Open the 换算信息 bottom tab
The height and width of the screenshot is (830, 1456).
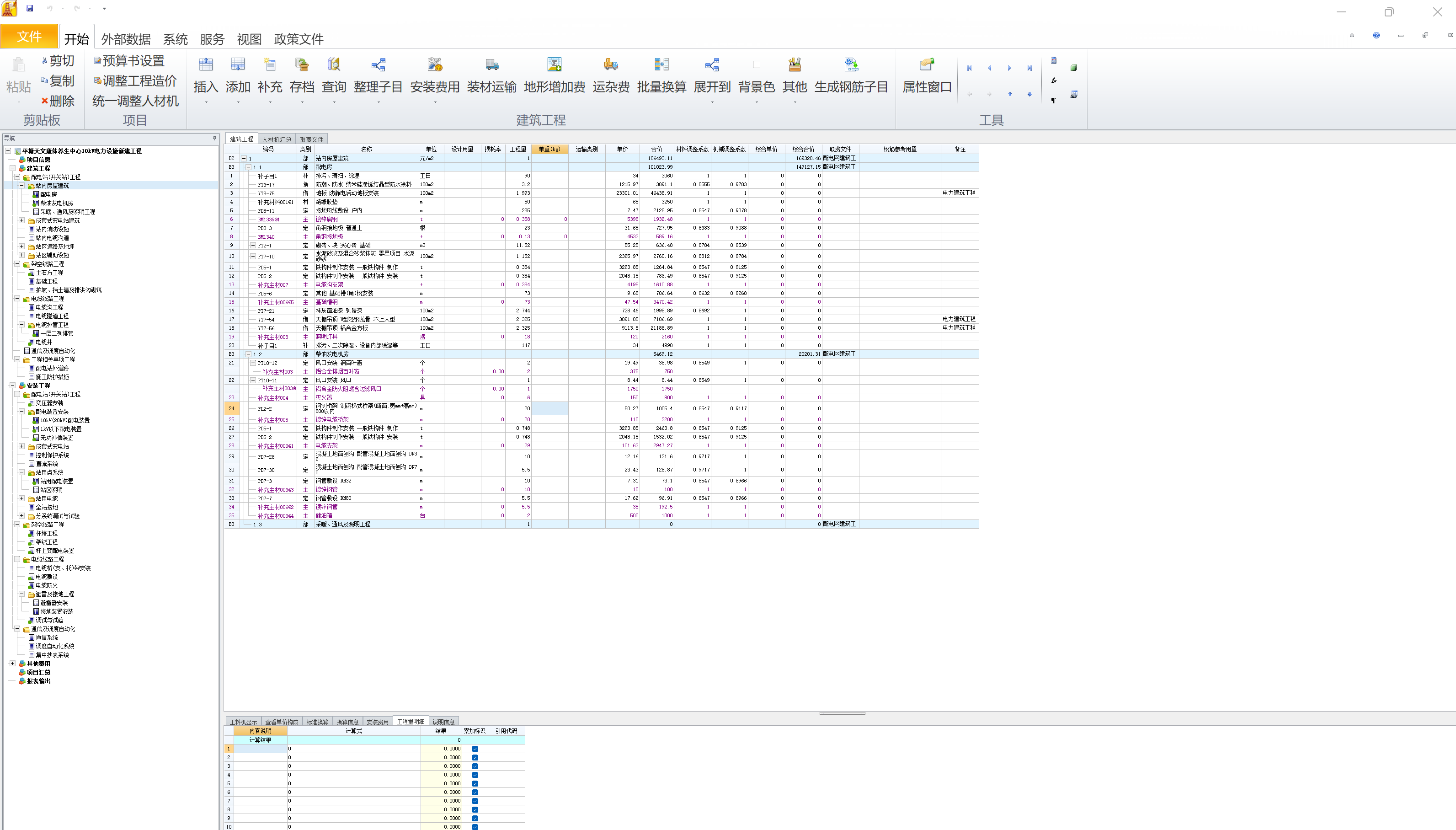click(347, 722)
